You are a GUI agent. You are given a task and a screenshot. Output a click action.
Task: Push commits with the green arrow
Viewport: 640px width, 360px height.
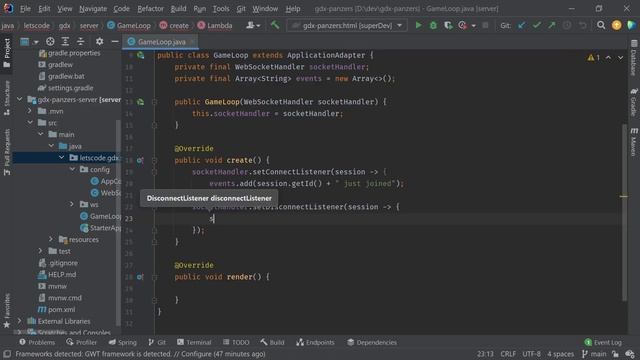551,25
